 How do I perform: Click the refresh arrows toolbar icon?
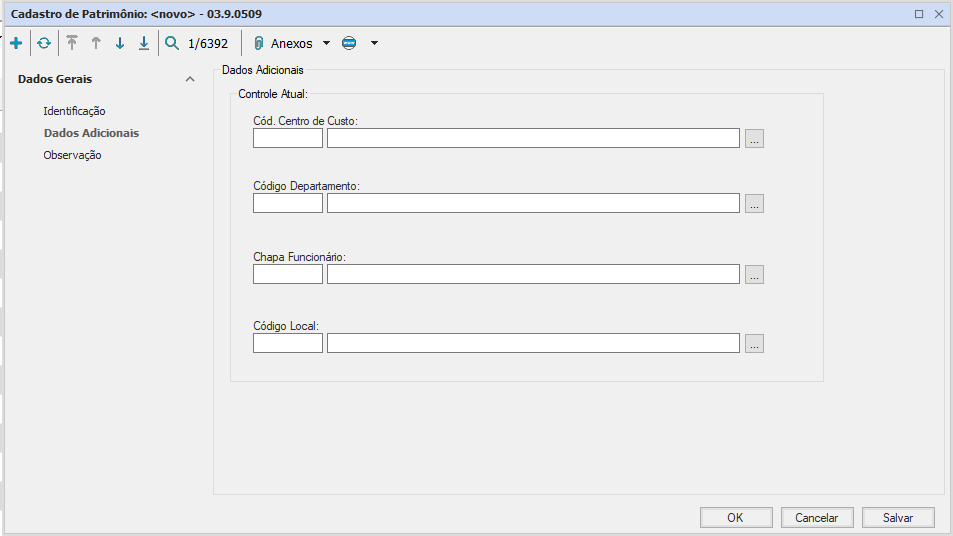[44, 44]
